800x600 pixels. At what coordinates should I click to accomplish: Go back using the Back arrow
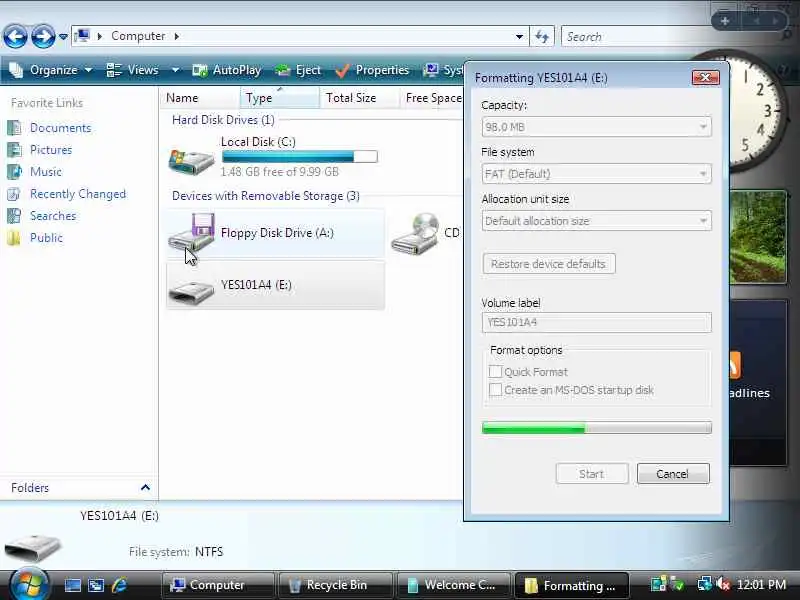click(x=15, y=36)
